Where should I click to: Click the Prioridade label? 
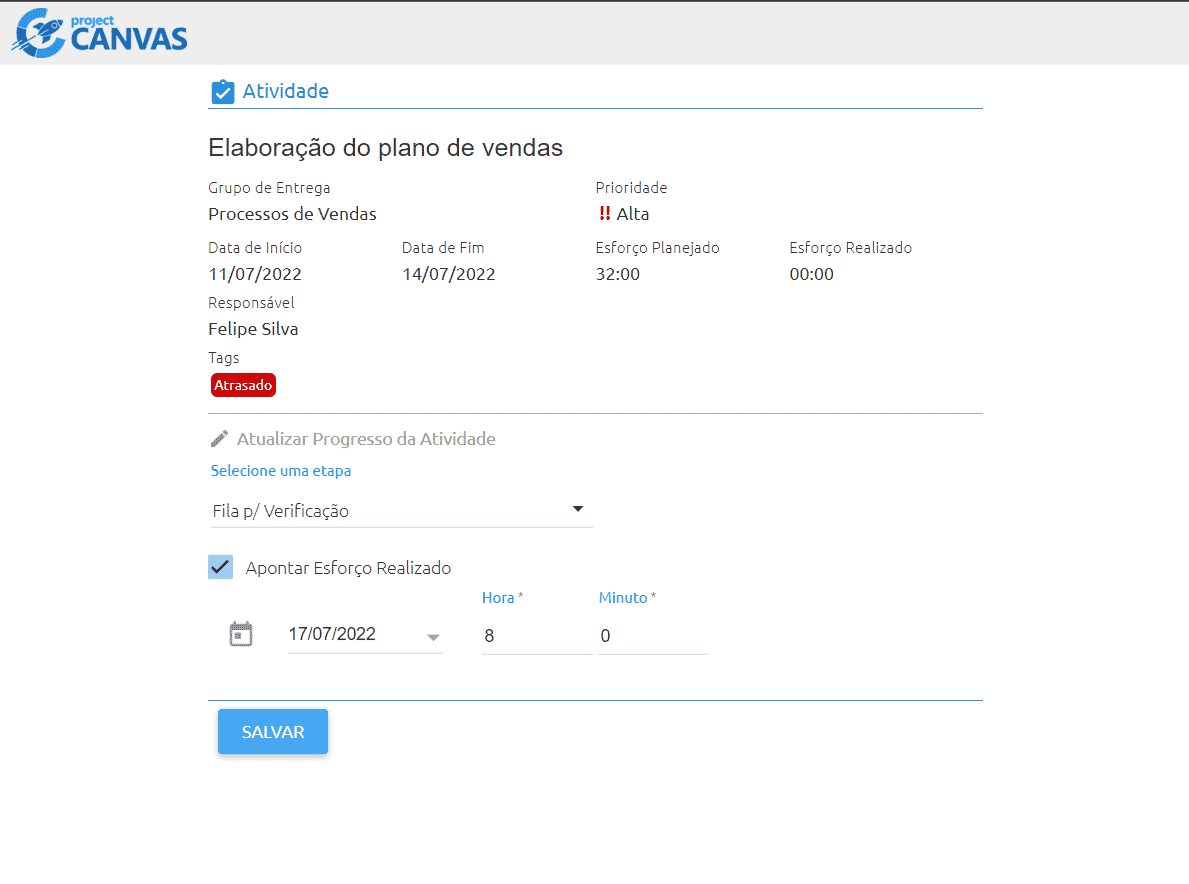coord(631,187)
